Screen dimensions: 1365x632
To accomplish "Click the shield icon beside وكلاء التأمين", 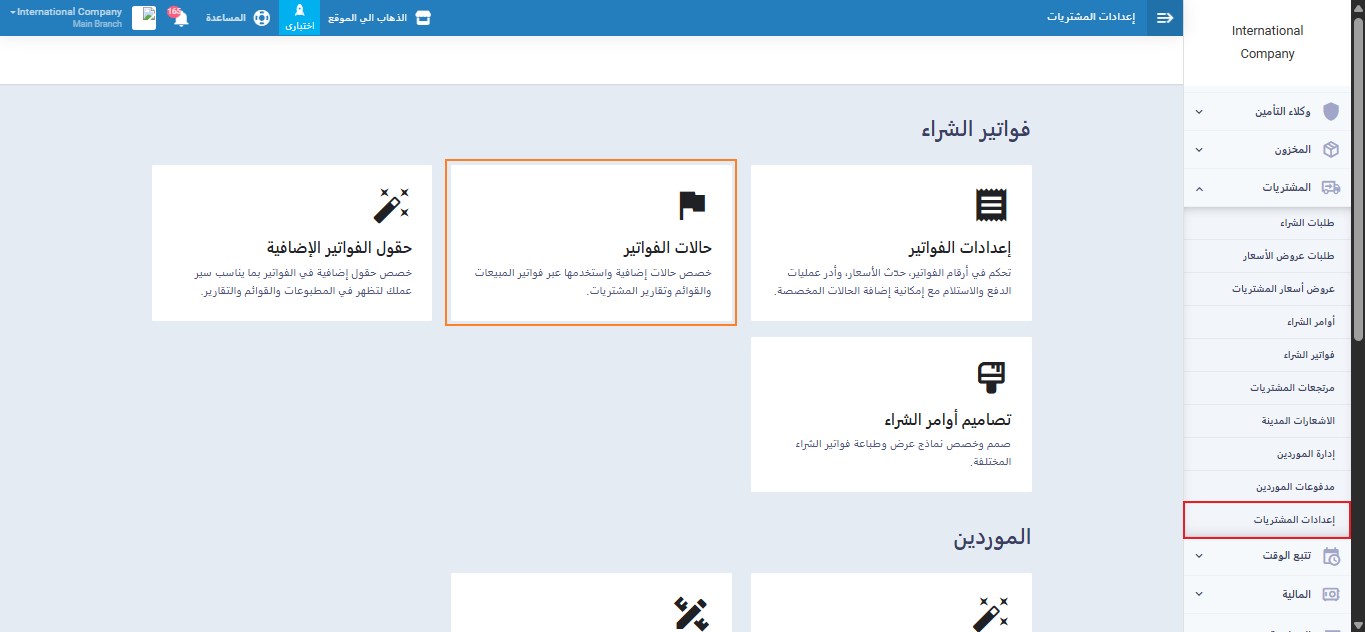I will point(1330,112).
